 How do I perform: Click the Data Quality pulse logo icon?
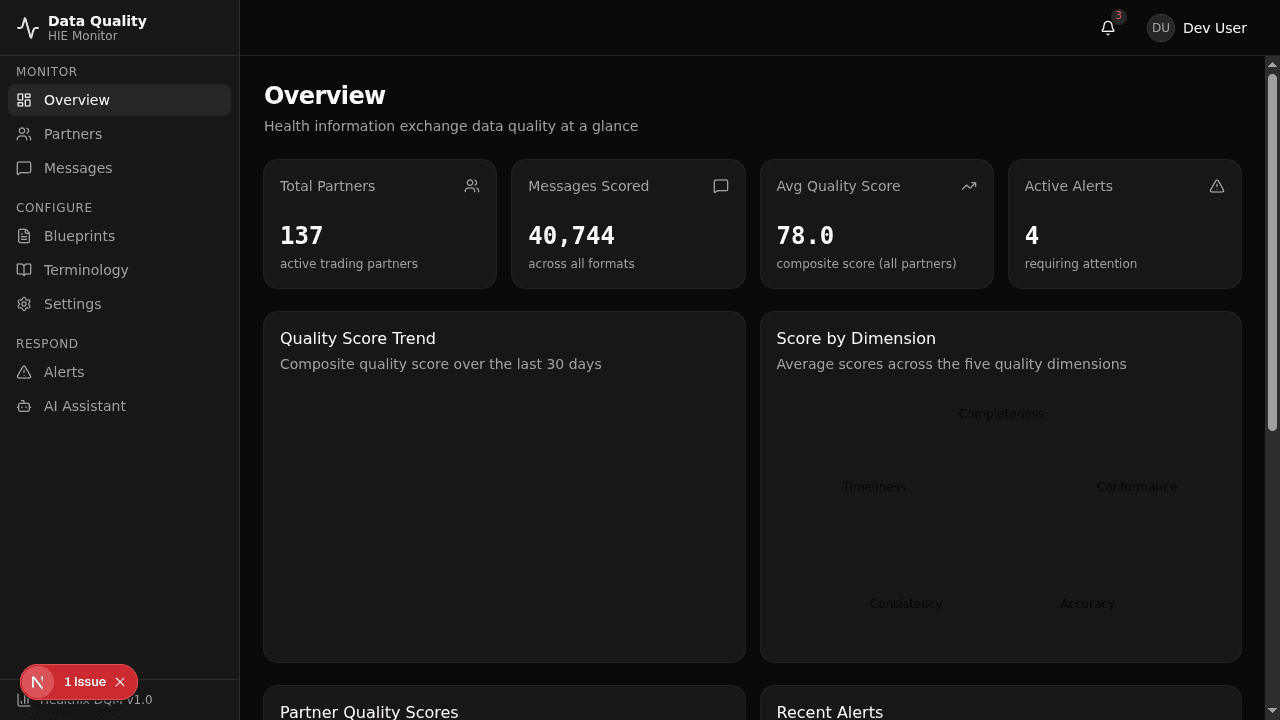[x=27, y=27]
